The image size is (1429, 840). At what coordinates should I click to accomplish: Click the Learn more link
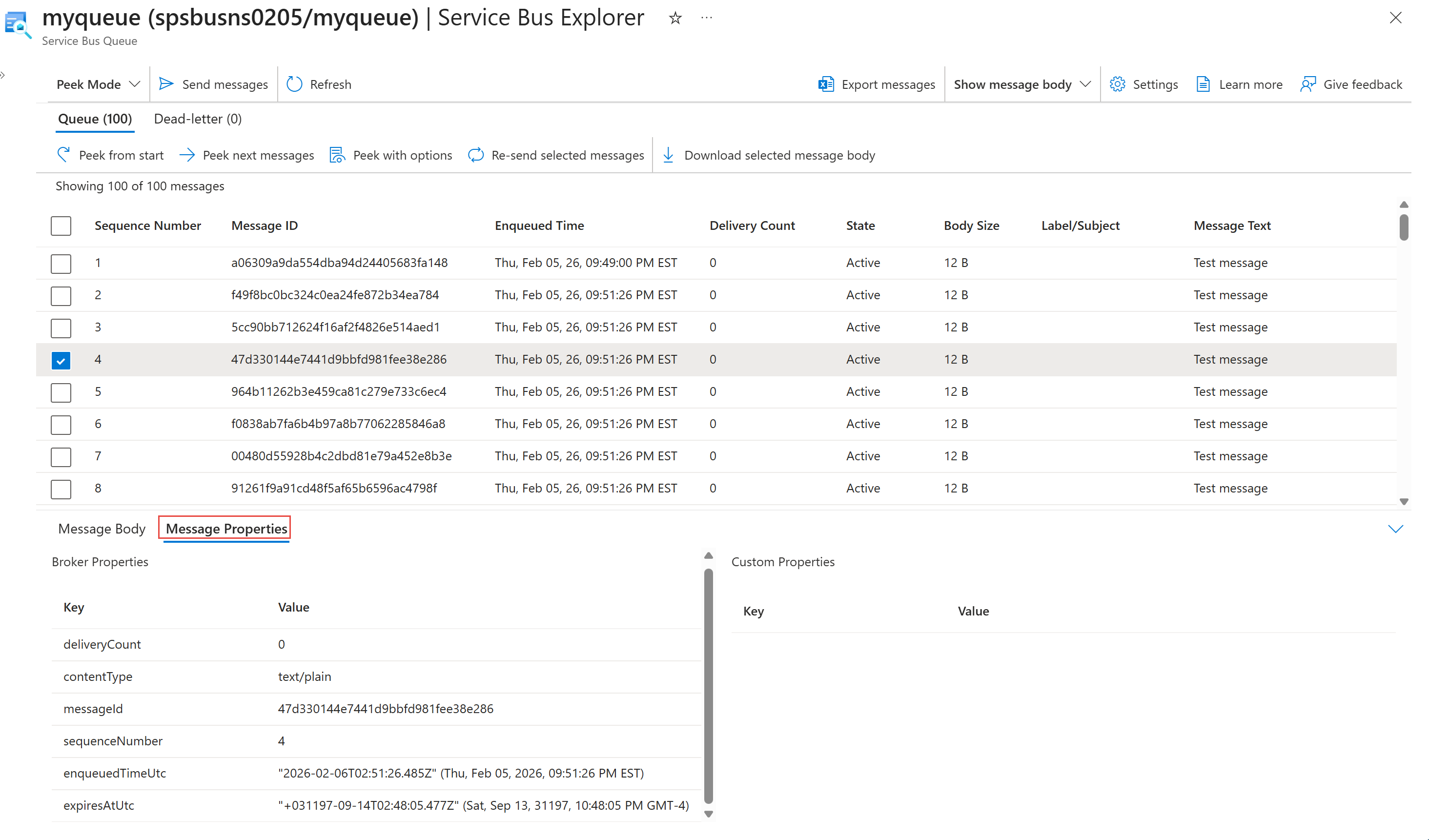[1250, 84]
